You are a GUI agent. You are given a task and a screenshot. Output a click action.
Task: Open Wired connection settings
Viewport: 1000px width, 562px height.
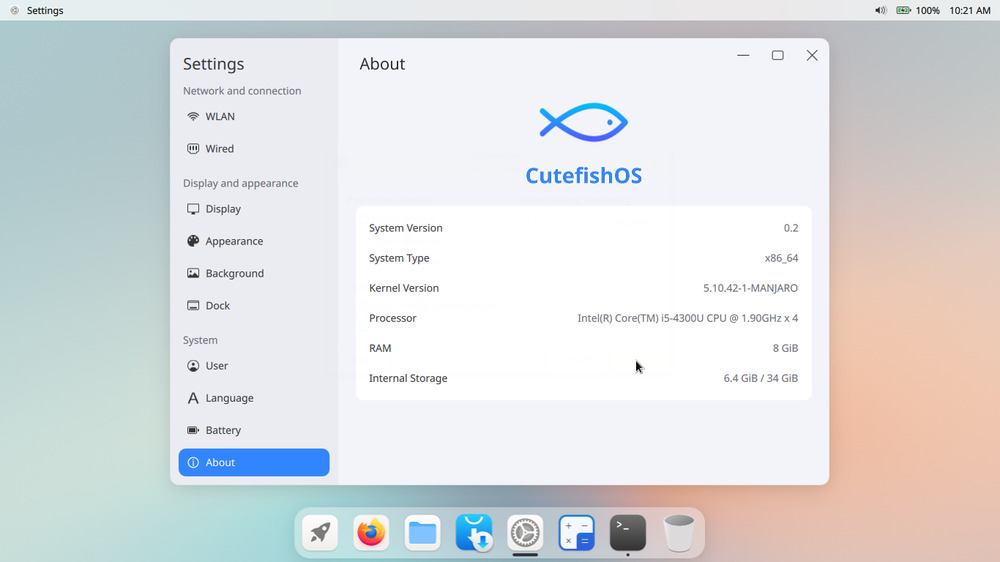254,149
